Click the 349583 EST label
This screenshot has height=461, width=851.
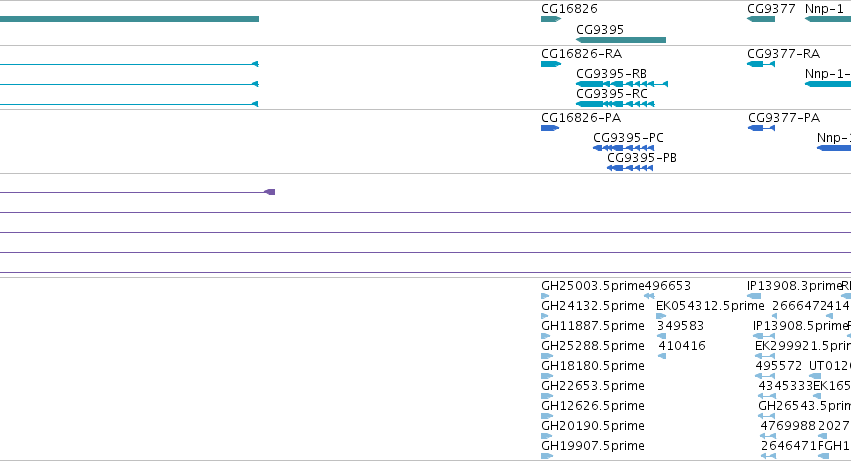click(680, 326)
